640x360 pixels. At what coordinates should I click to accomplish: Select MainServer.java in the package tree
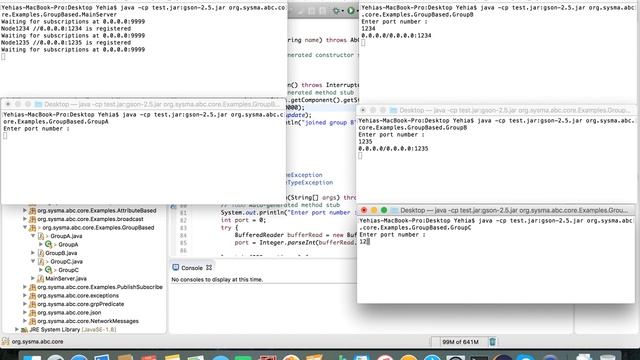tap(66, 278)
